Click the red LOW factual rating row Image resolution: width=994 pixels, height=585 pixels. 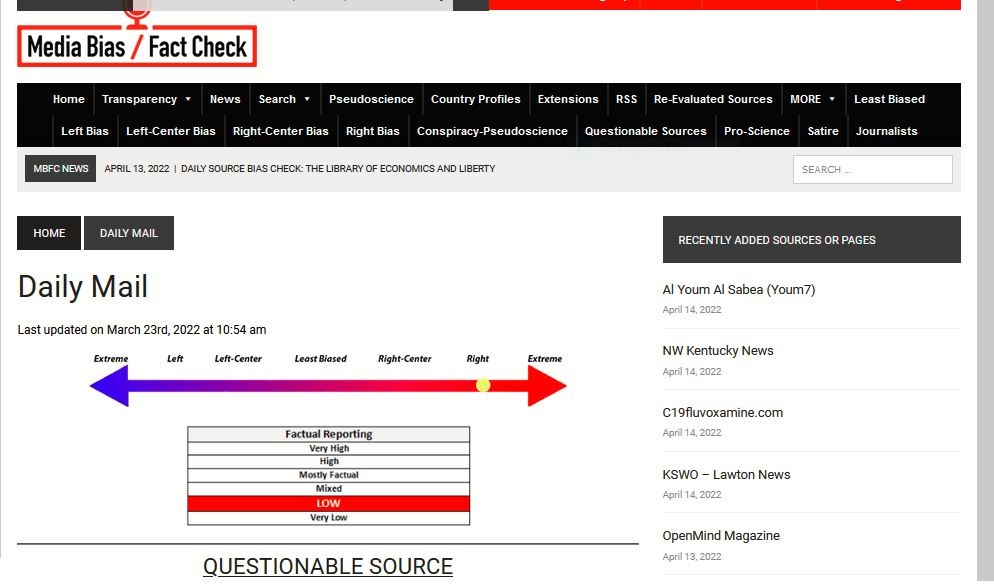[328, 503]
